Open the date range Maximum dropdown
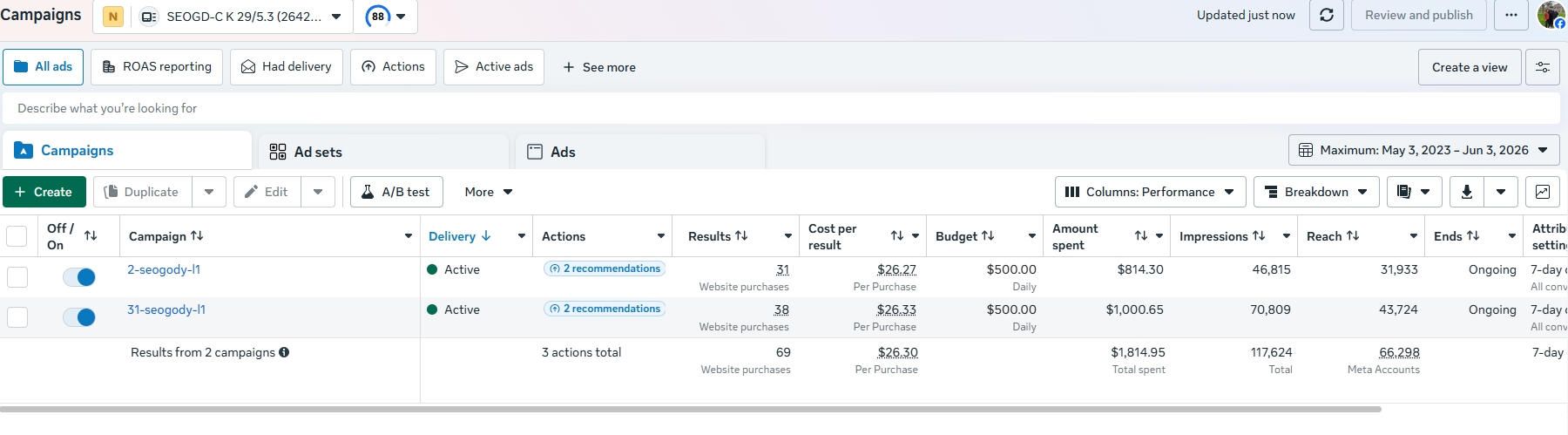The width and height of the screenshot is (1568, 435). tap(1424, 150)
